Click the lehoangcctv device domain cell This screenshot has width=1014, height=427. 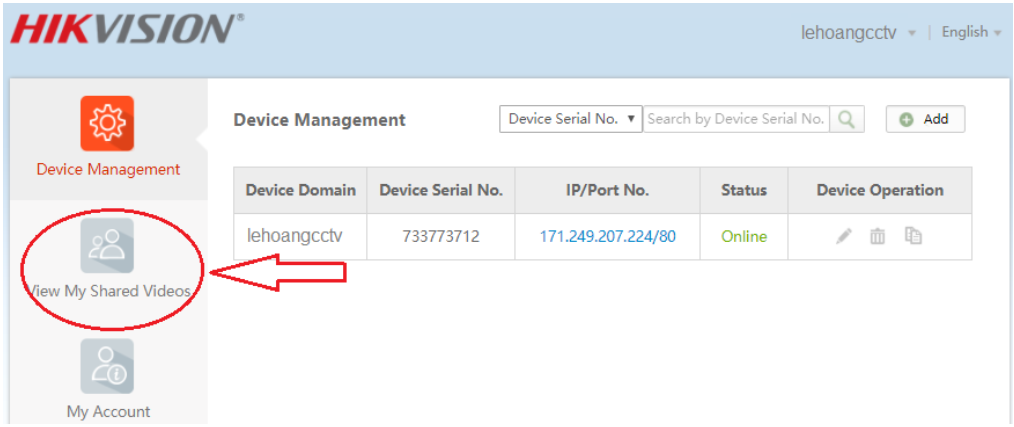pos(295,237)
